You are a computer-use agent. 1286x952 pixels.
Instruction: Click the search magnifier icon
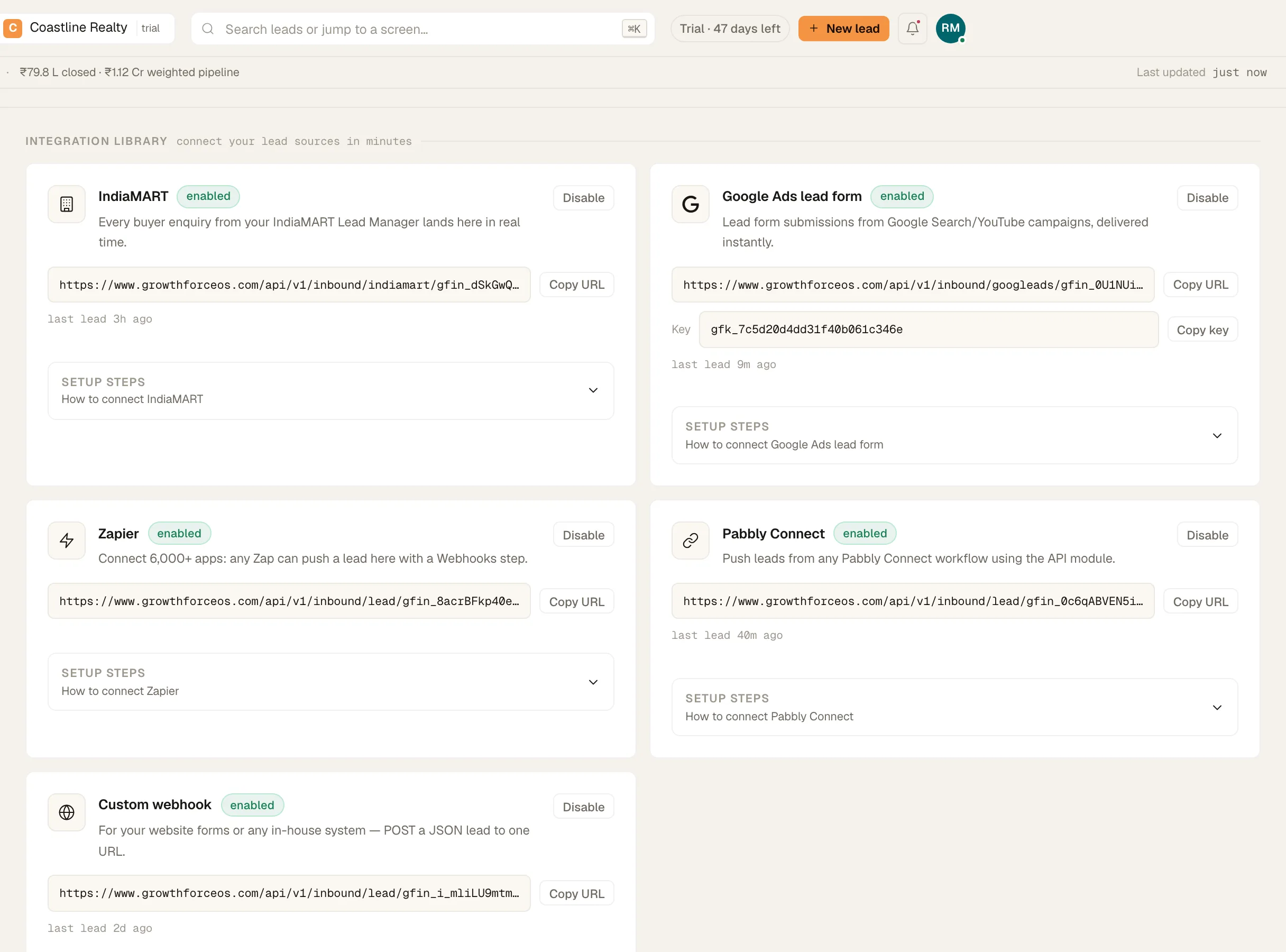pos(208,29)
